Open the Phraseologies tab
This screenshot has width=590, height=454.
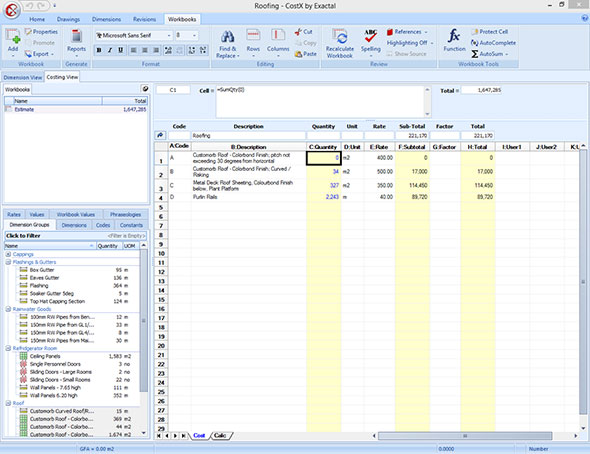pyautogui.click(x=125, y=214)
